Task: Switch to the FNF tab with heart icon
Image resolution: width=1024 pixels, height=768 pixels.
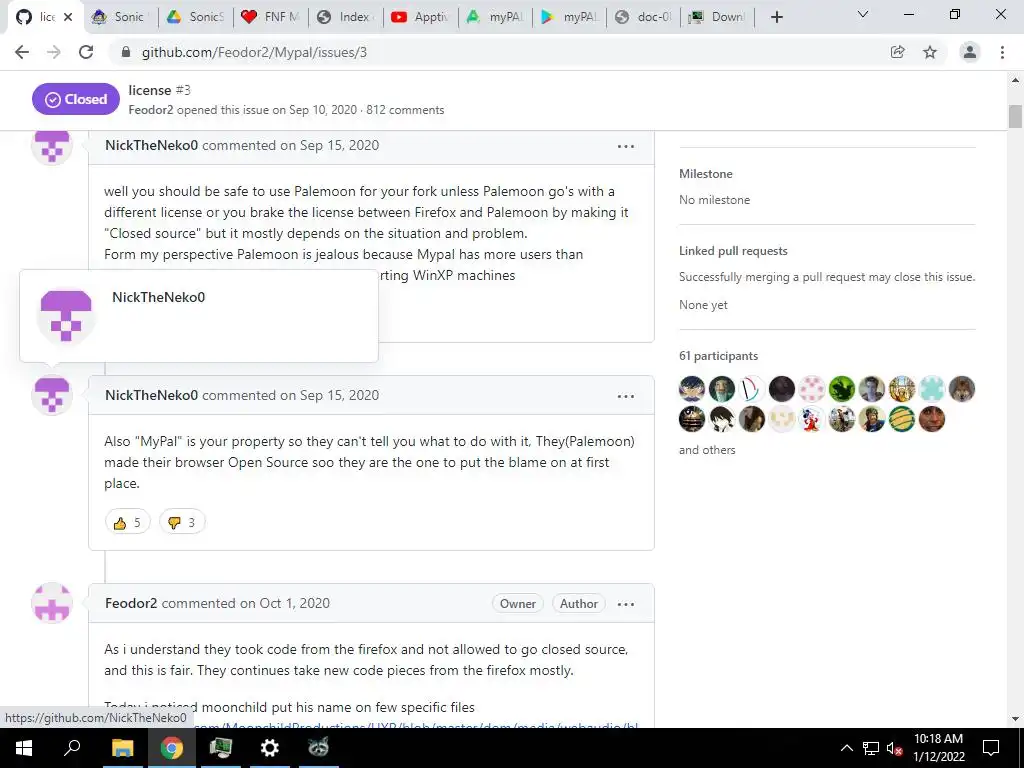Action: coord(271,17)
